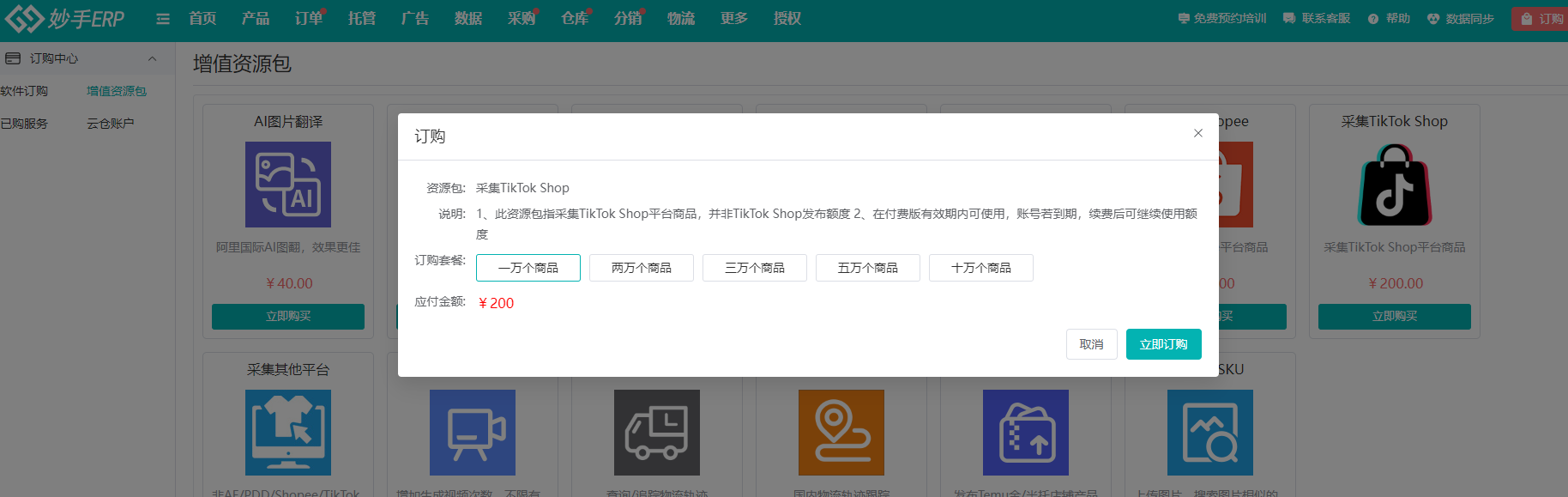Click the 增值资源包 page heading
The width and height of the screenshot is (1568, 497).
242,64
